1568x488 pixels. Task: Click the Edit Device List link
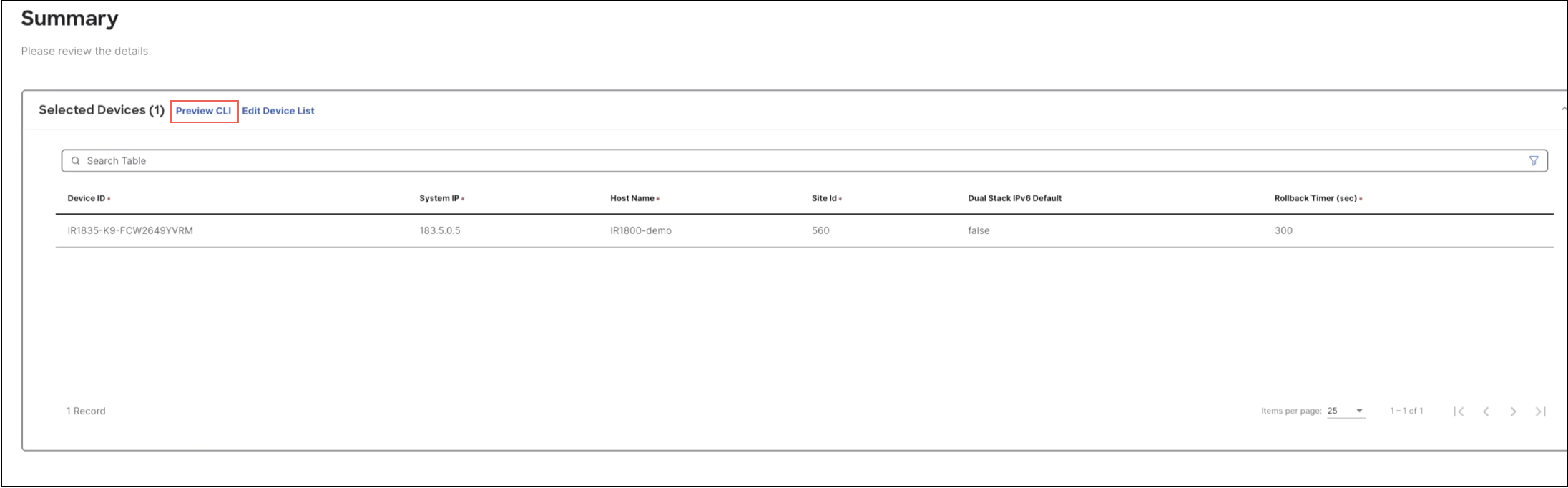278,111
